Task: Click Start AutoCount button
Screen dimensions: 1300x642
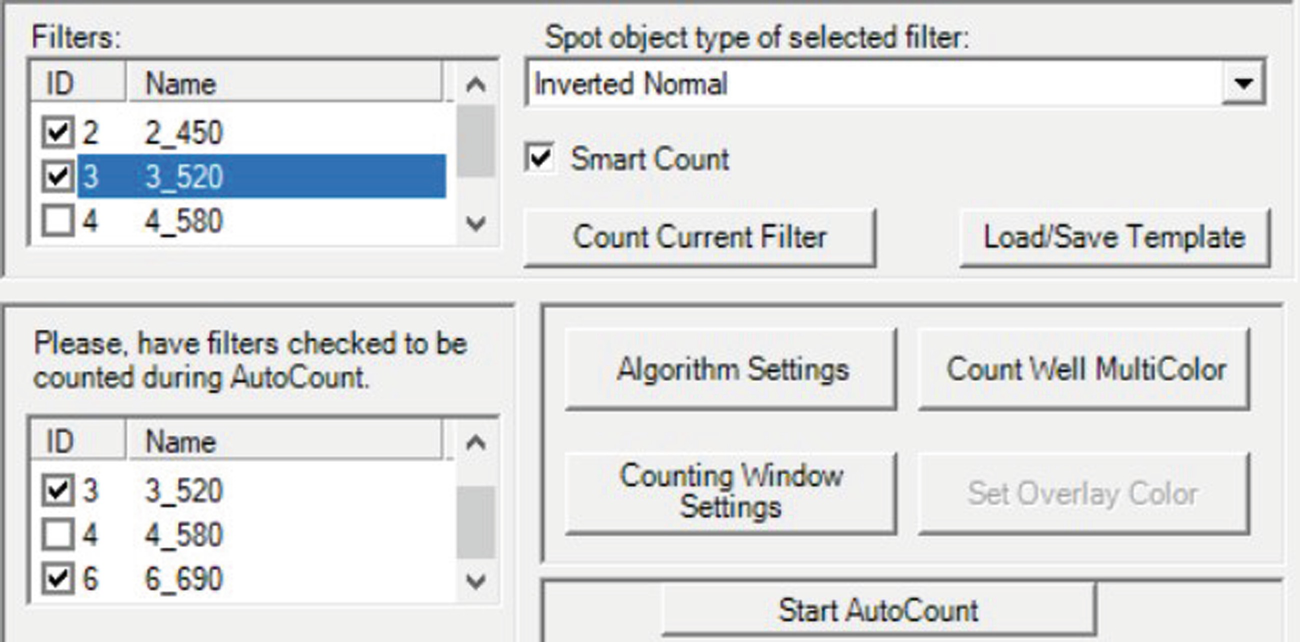Action: (x=878, y=610)
